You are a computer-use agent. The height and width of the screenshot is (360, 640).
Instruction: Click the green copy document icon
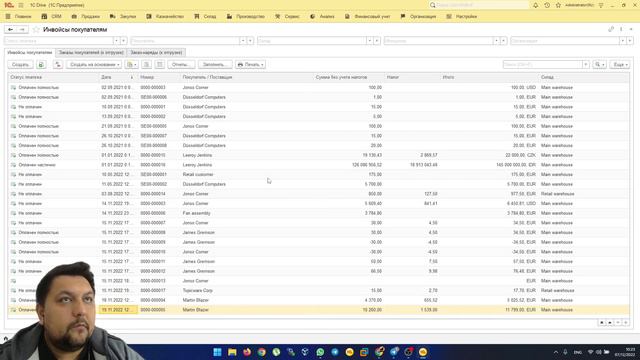(41, 64)
